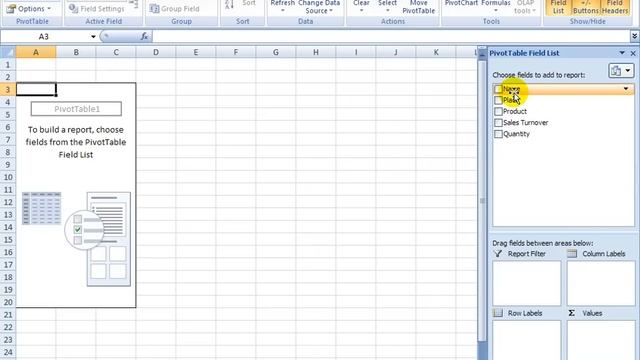Click the Select All corner of sheet
Screen dimensions: 640x360
(x=8, y=52)
